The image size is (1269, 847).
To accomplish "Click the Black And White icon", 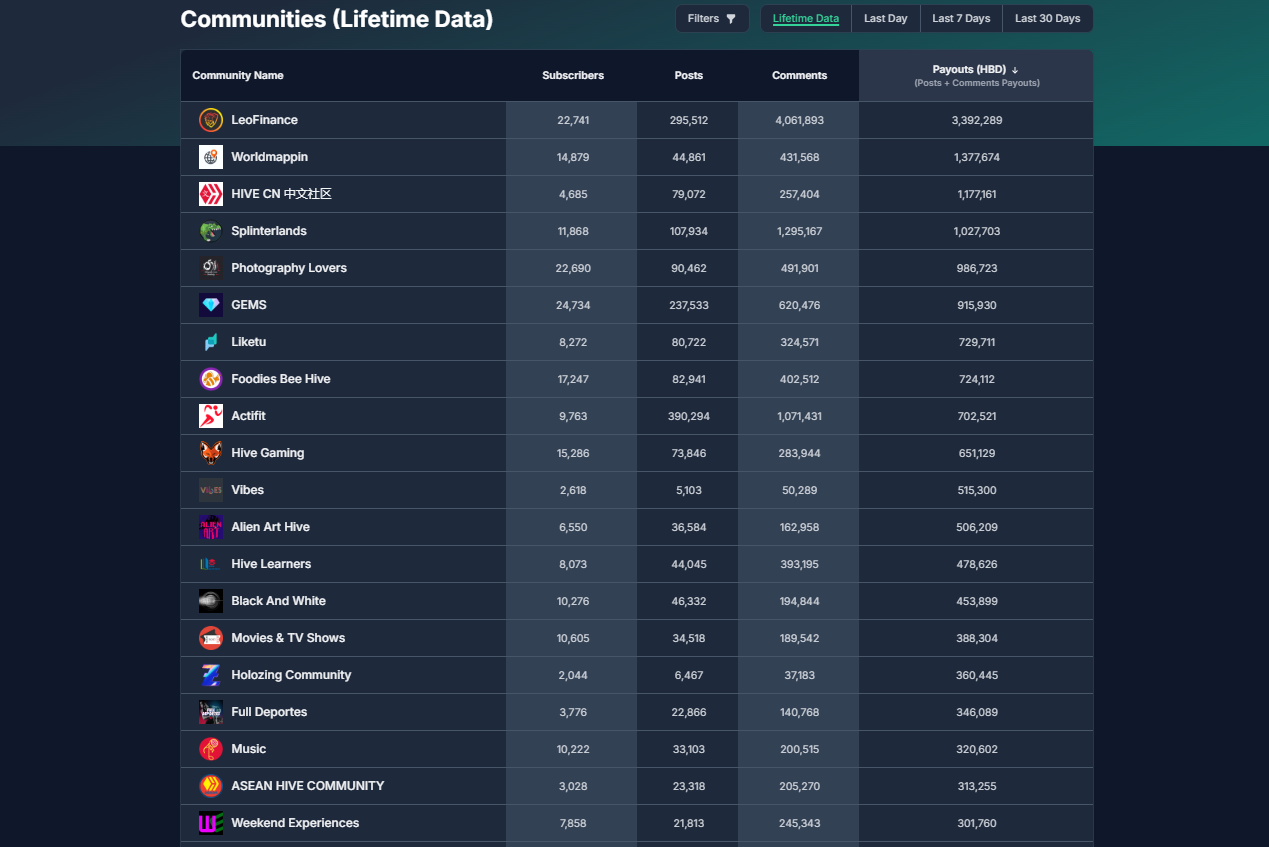I will pyautogui.click(x=211, y=601).
